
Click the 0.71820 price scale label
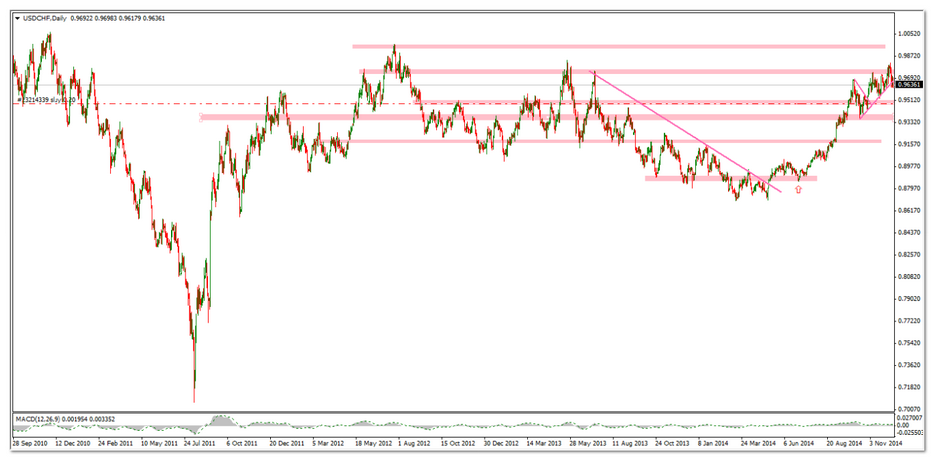[909, 387]
